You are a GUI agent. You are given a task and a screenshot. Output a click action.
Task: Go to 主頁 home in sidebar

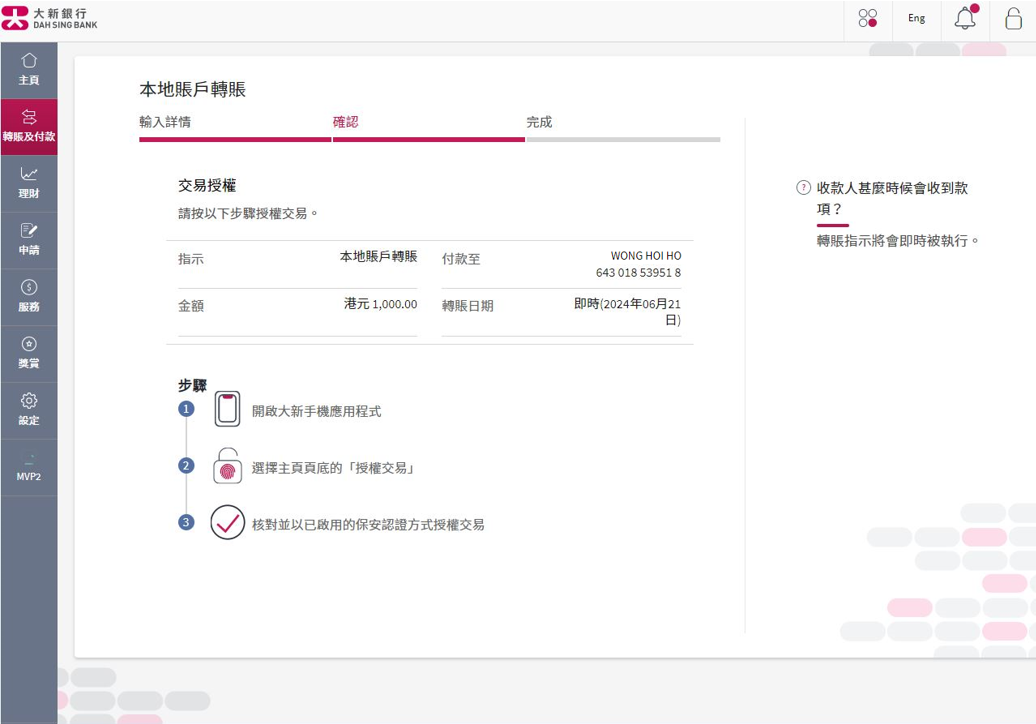coord(29,70)
